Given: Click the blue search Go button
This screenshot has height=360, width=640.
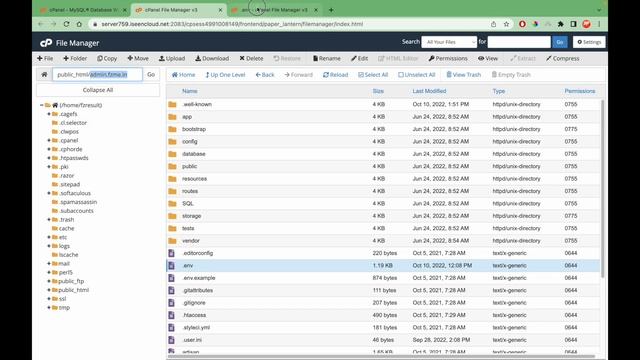Looking at the screenshot, I should point(560,42).
